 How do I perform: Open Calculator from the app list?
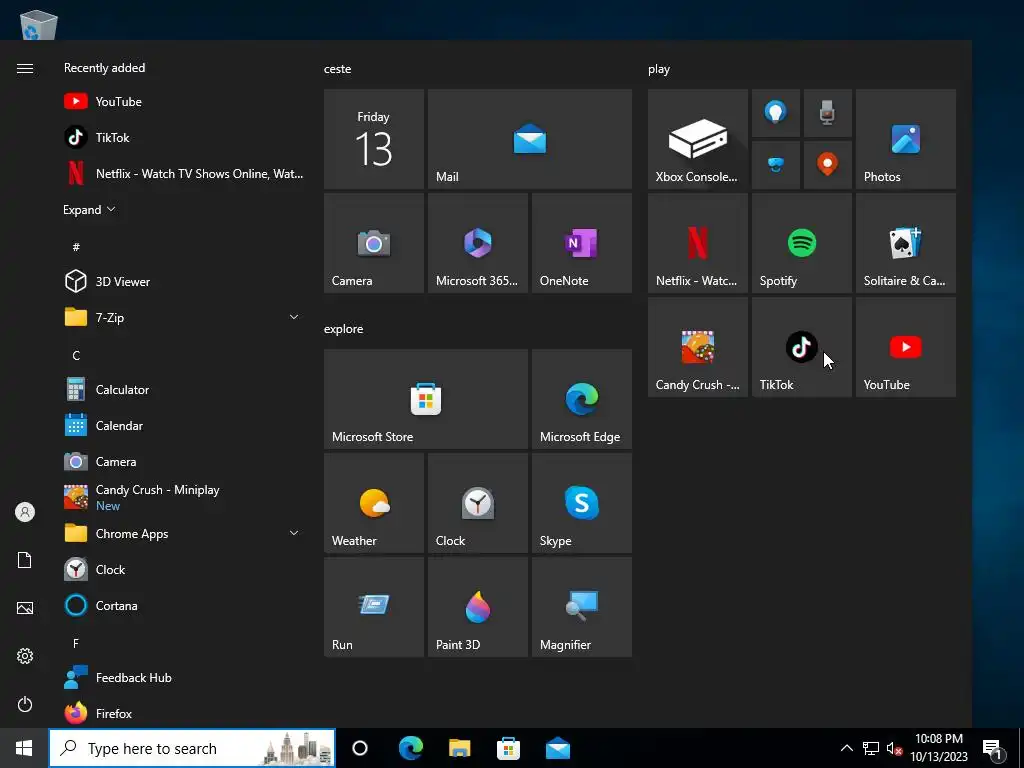pyautogui.click(x=183, y=389)
